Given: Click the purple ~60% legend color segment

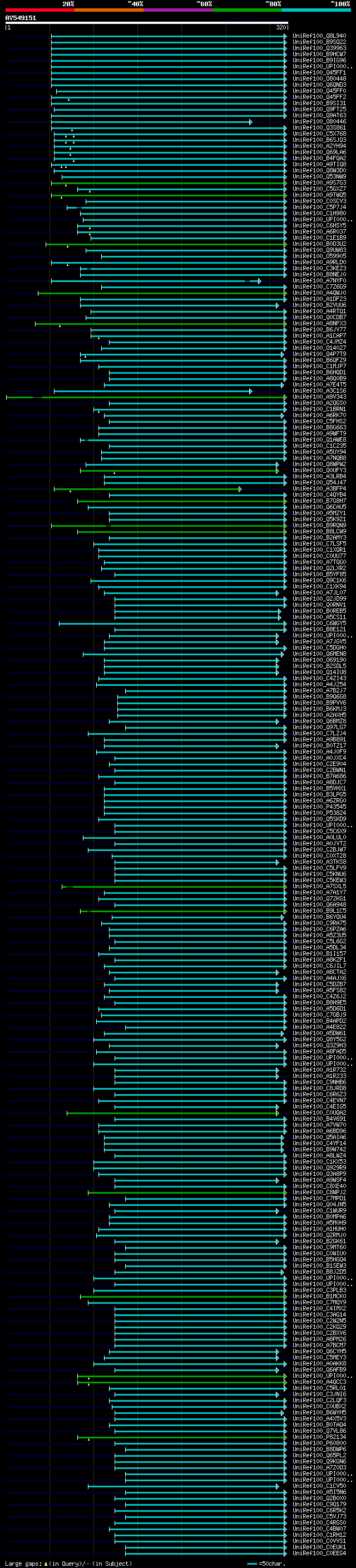Looking at the screenshot, I should 179,10.
